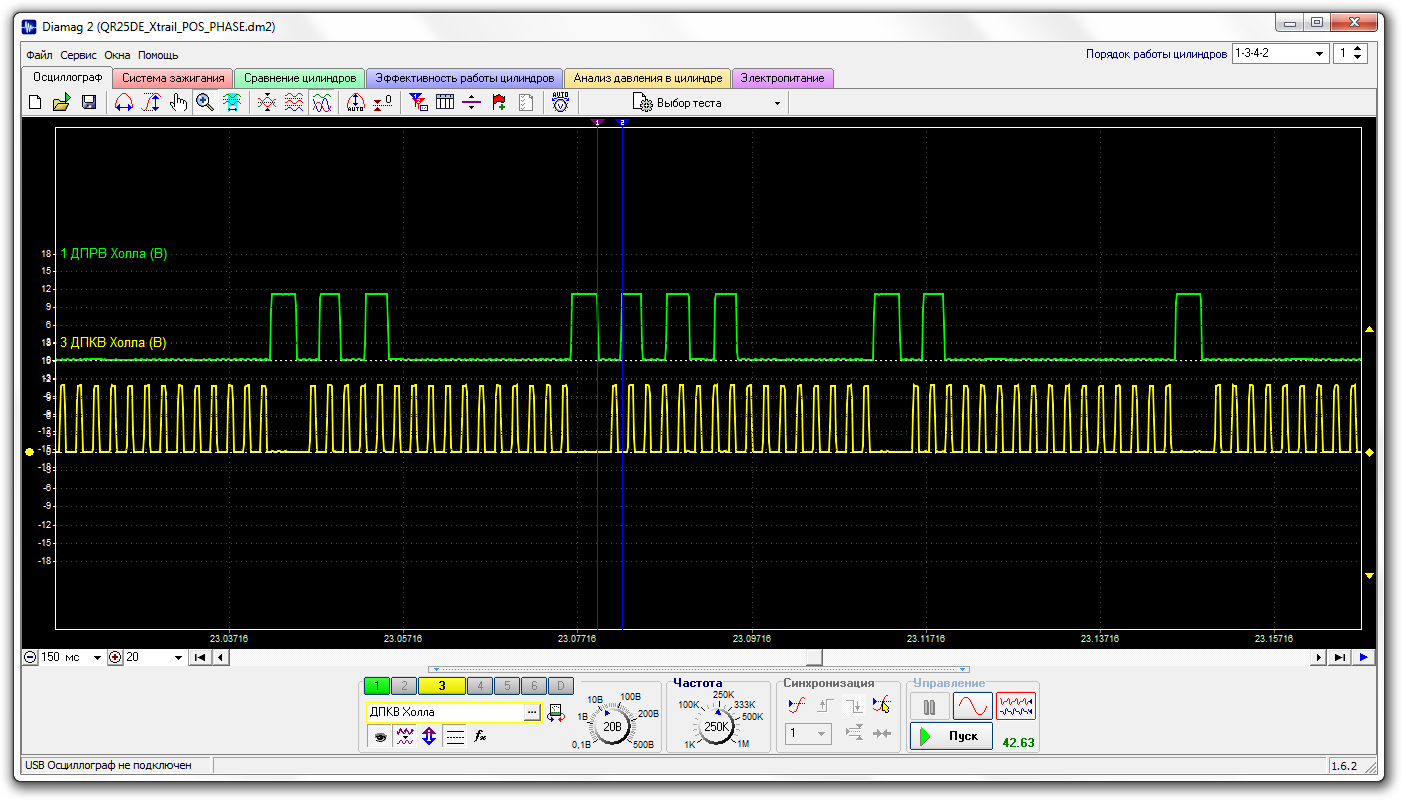Click the manual trigger cursor icon

click(x=881, y=705)
